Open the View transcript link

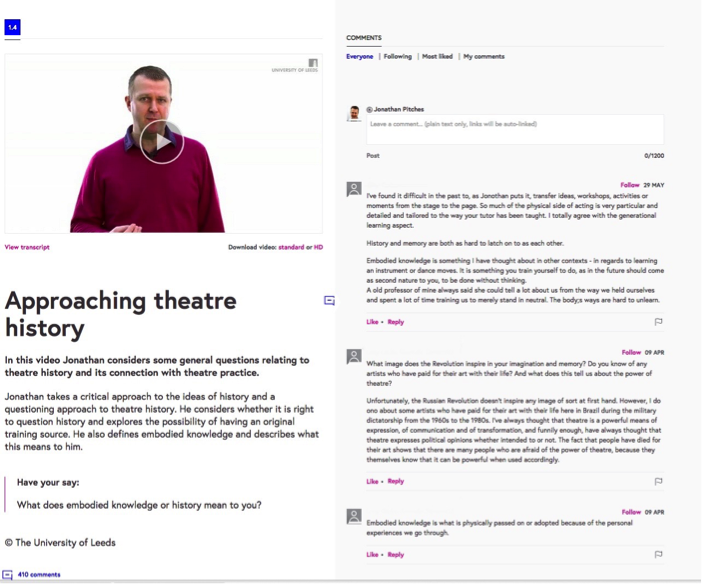(x=27, y=247)
